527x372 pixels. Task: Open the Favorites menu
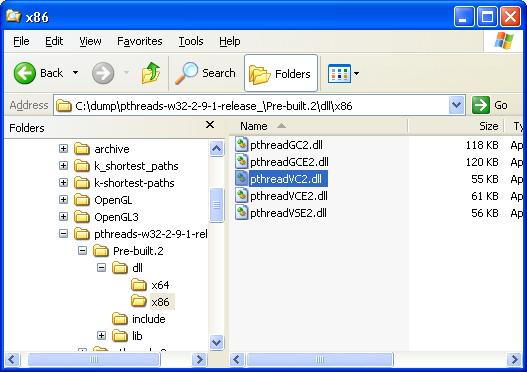(x=139, y=41)
